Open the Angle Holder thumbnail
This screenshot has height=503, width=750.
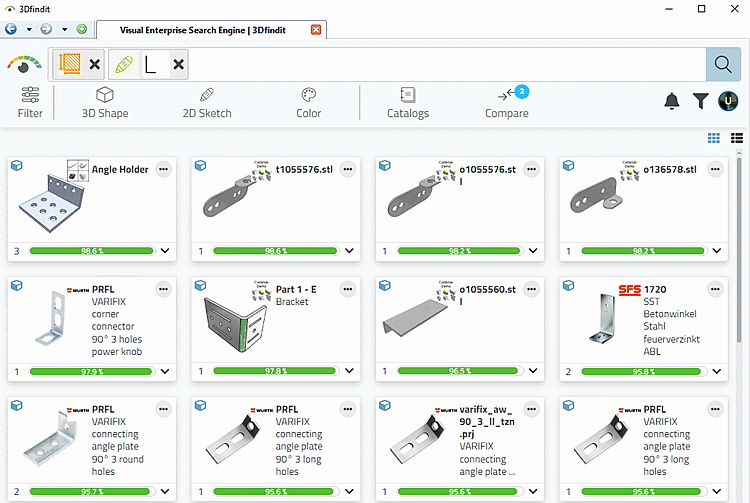(52, 203)
